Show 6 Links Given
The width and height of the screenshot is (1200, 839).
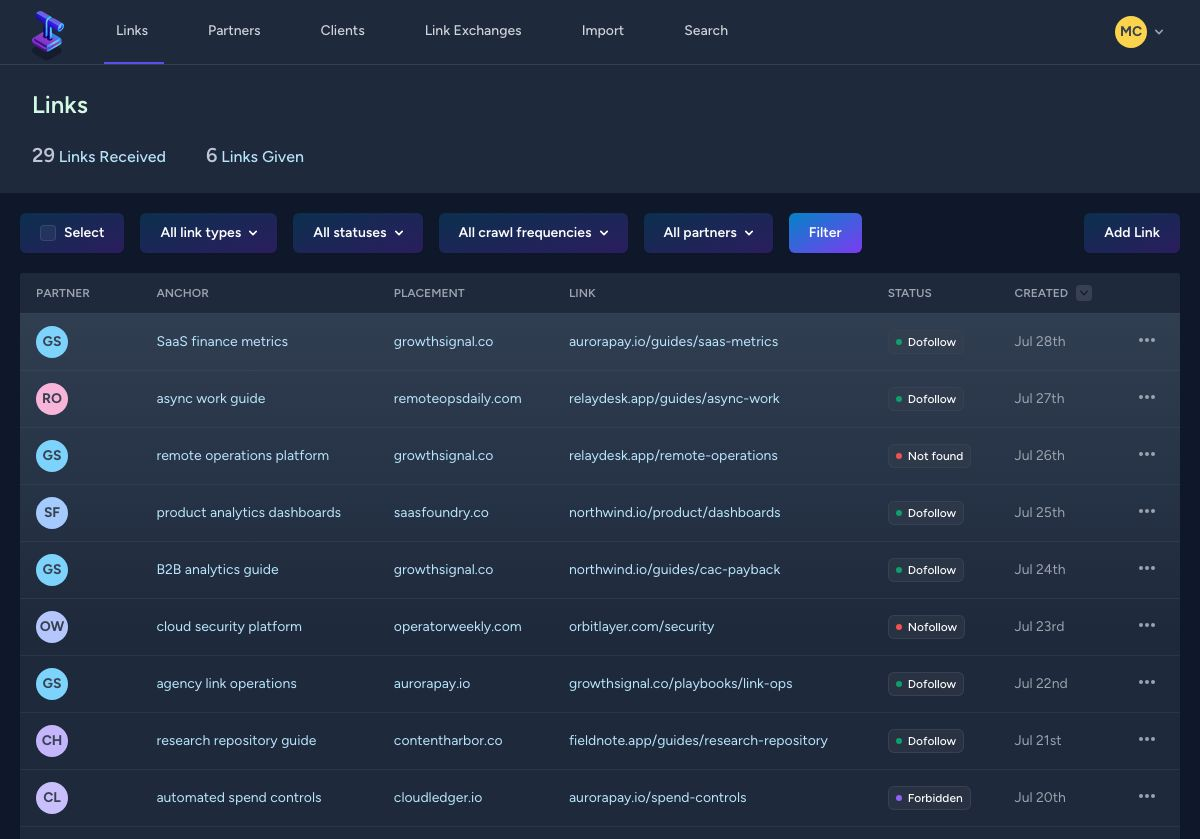(255, 156)
